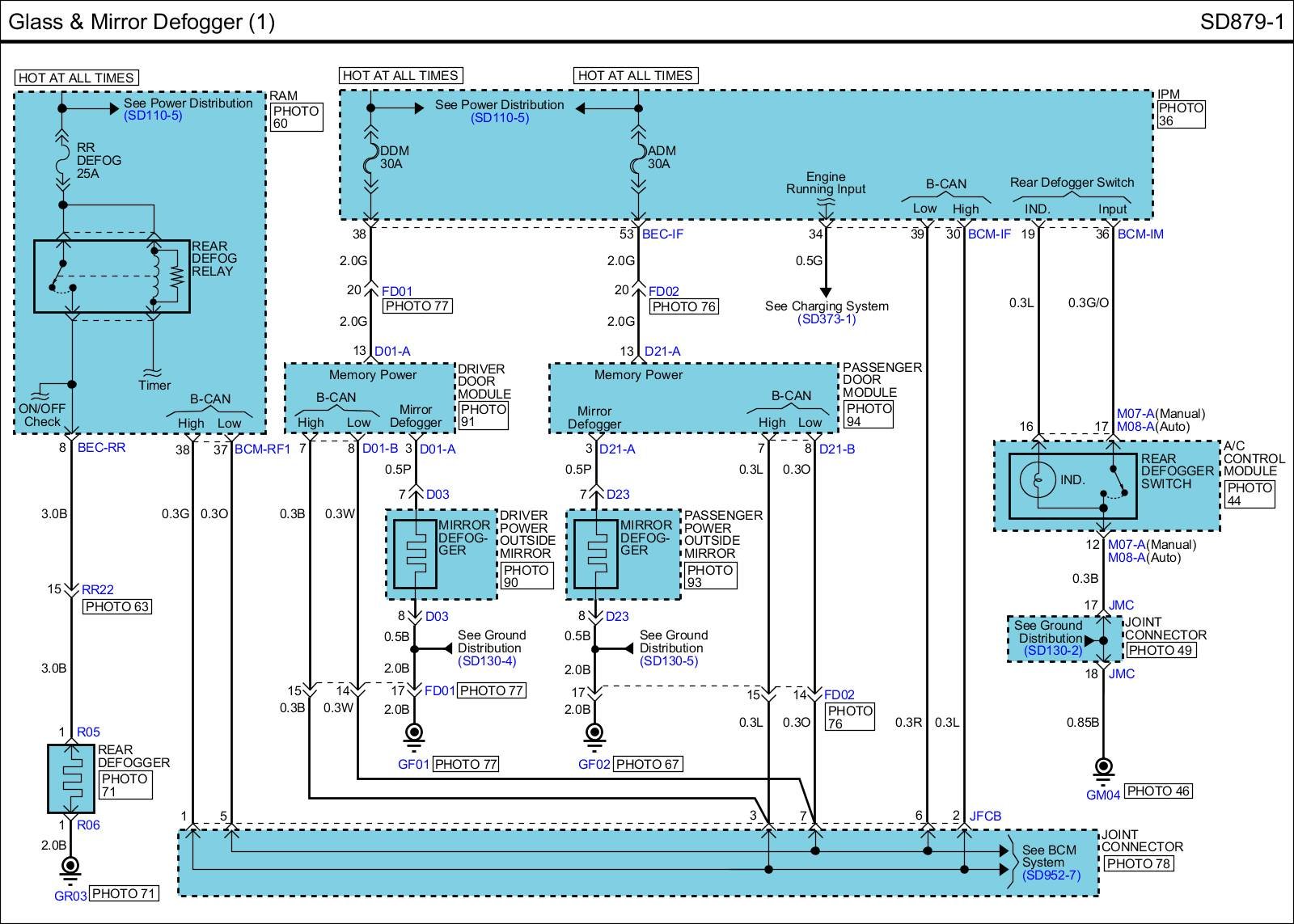The width and height of the screenshot is (1294, 924).
Task: Open the SD130-2 ground distribution link
Action: [x=1051, y=651]
